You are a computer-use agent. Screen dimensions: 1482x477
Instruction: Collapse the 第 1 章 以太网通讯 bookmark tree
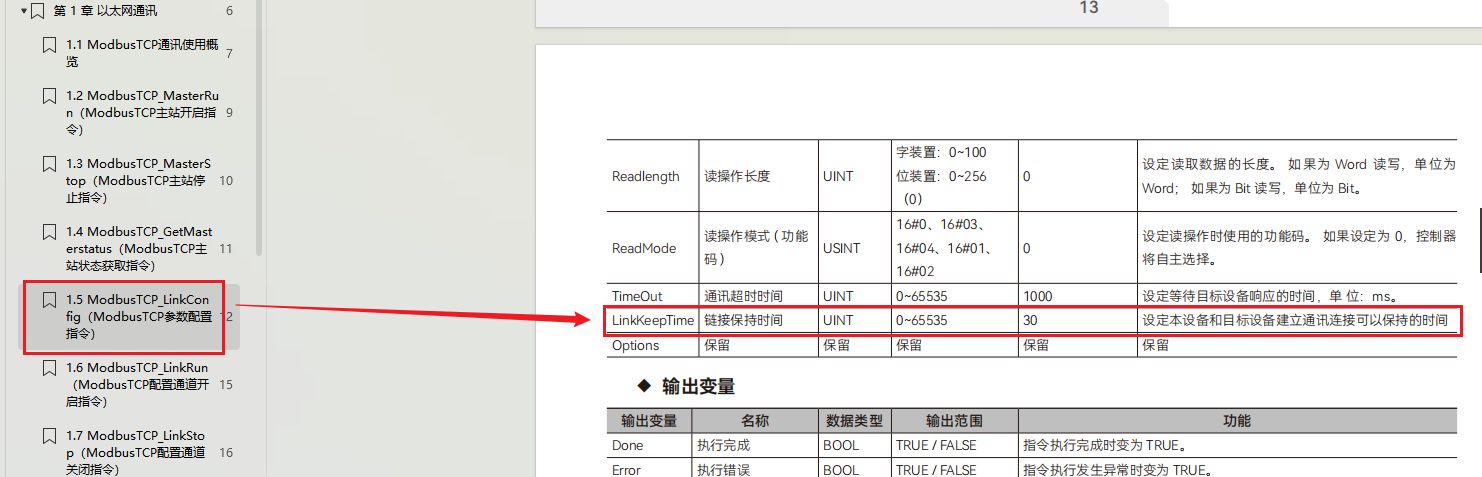tap(23, 12)
